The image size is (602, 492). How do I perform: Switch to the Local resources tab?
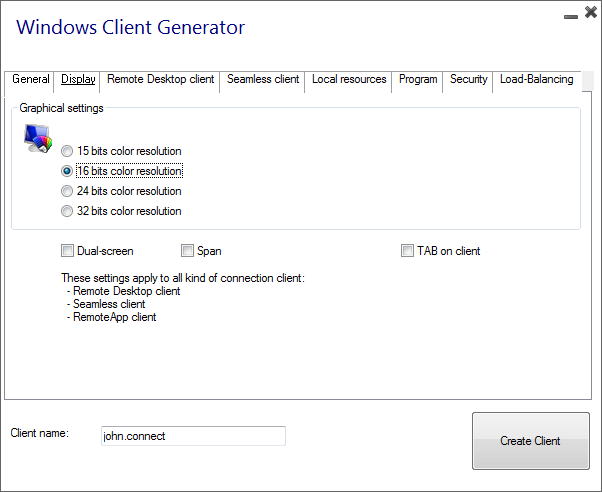[x=349, y=80]
